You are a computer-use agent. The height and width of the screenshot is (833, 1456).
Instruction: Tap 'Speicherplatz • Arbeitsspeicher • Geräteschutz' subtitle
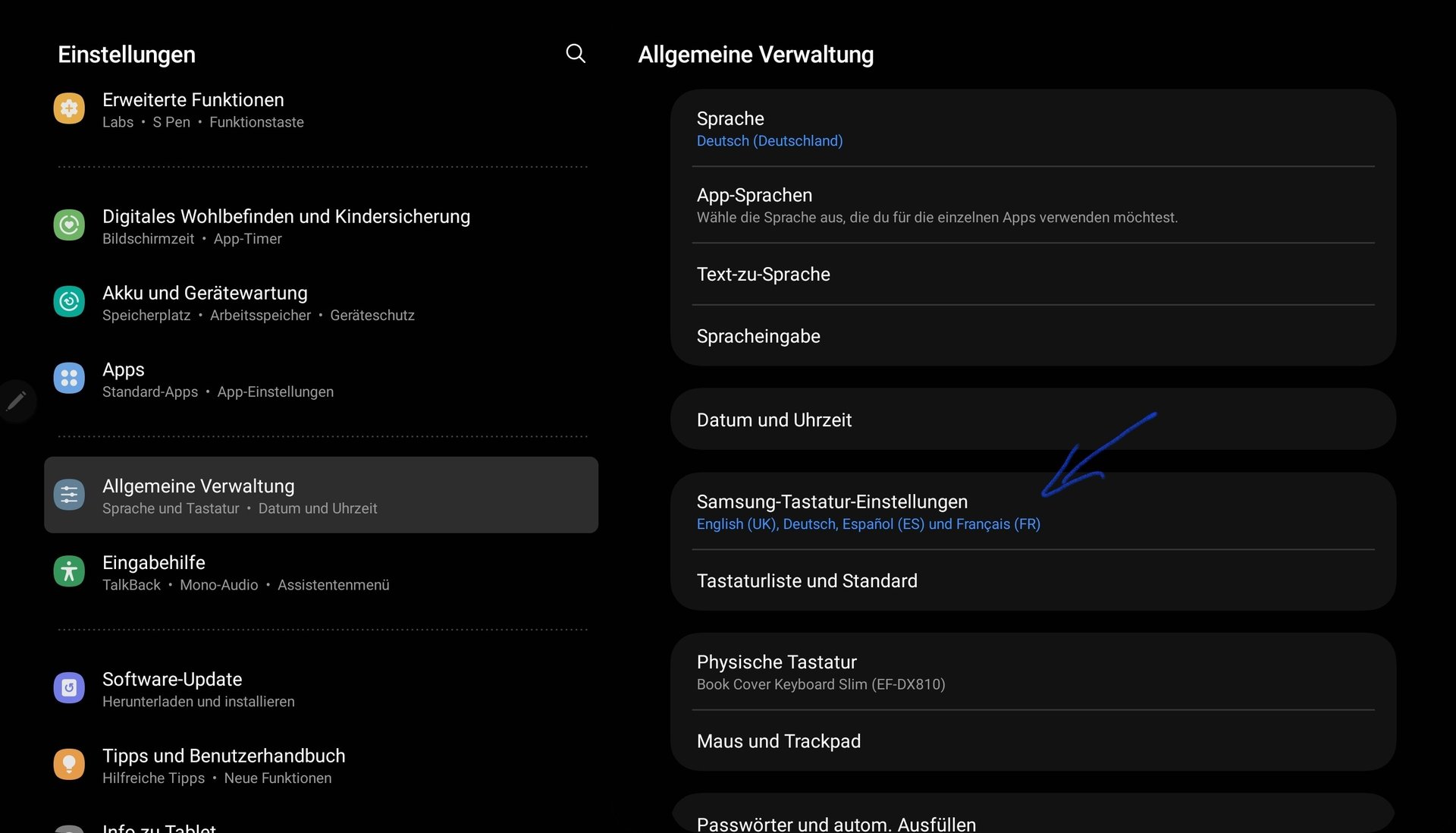coord(259,316)
